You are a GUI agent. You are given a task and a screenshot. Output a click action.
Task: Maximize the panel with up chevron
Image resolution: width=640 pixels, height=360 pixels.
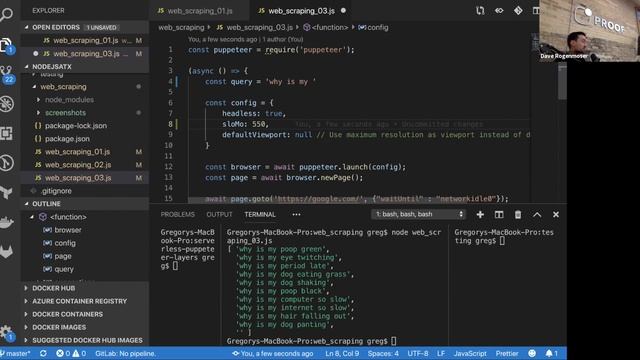click(x=537, y=215)
